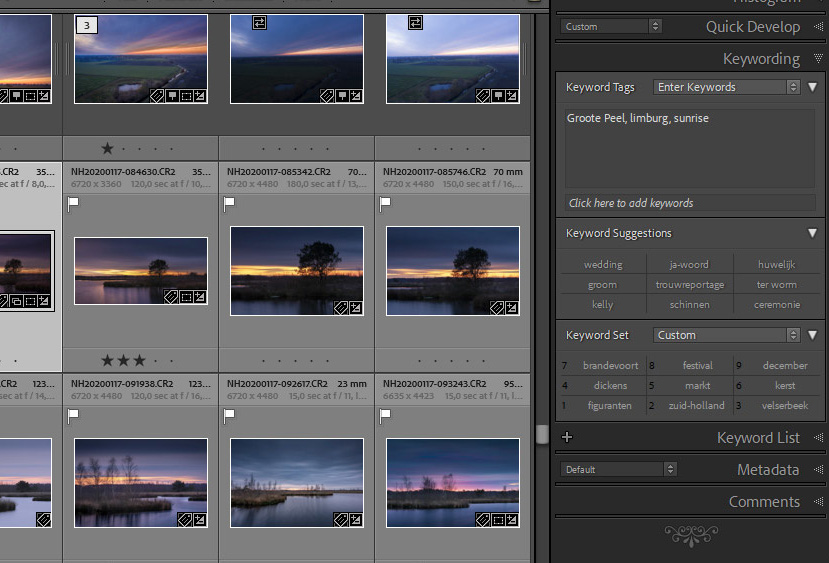
Task: Click the third rating star of NH20200117-084630.CR2
Action: 139,361
